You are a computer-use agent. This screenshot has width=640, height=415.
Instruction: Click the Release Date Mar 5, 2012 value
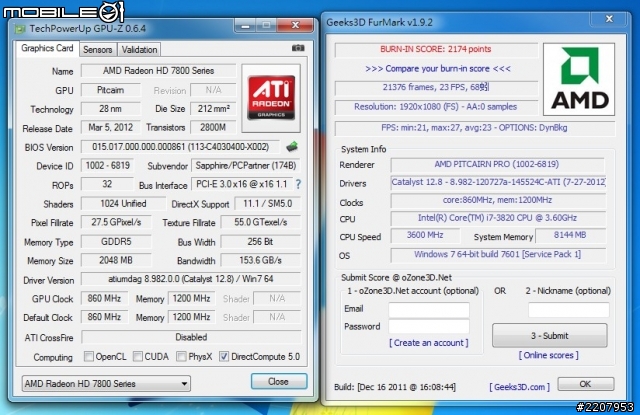pos(111,127)
